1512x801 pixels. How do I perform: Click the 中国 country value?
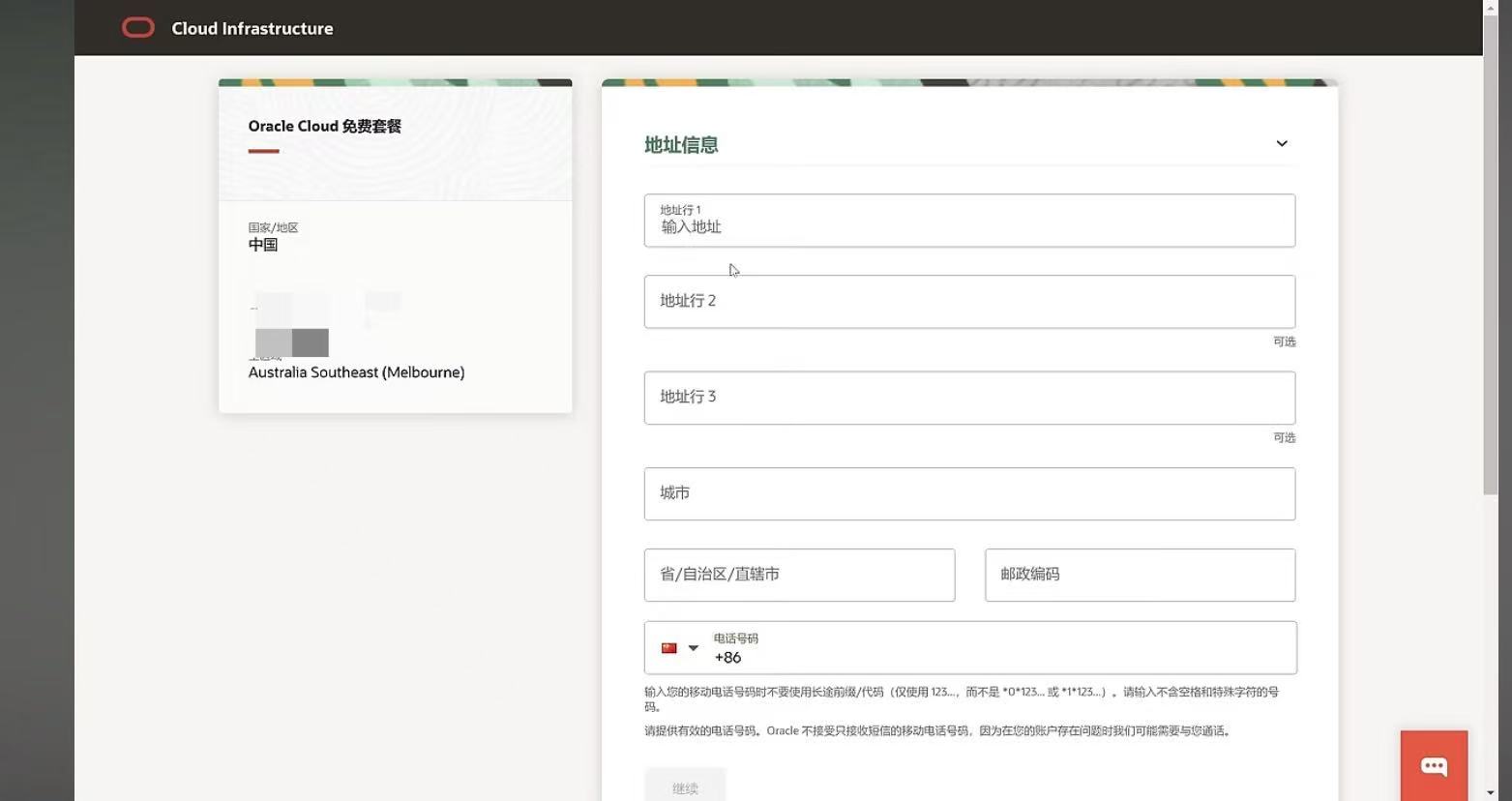pos(263,245)
